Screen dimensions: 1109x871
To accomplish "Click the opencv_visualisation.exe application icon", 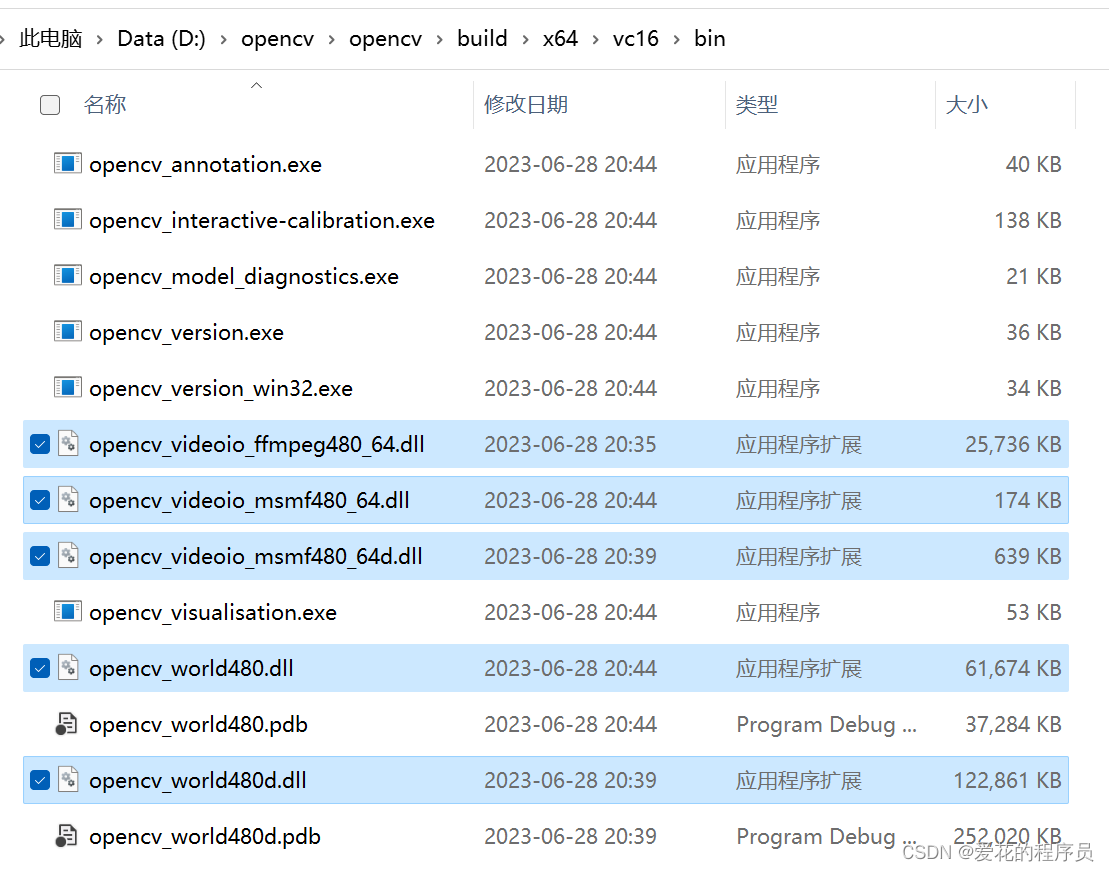I will (66, 611).
